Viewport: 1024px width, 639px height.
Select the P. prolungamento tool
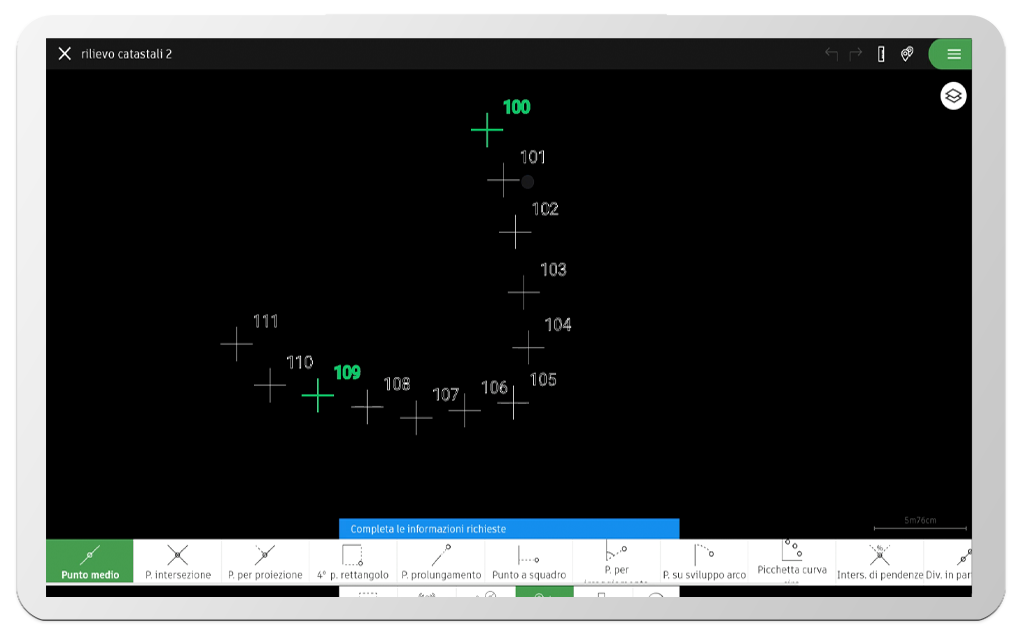(x=441, y=561)
